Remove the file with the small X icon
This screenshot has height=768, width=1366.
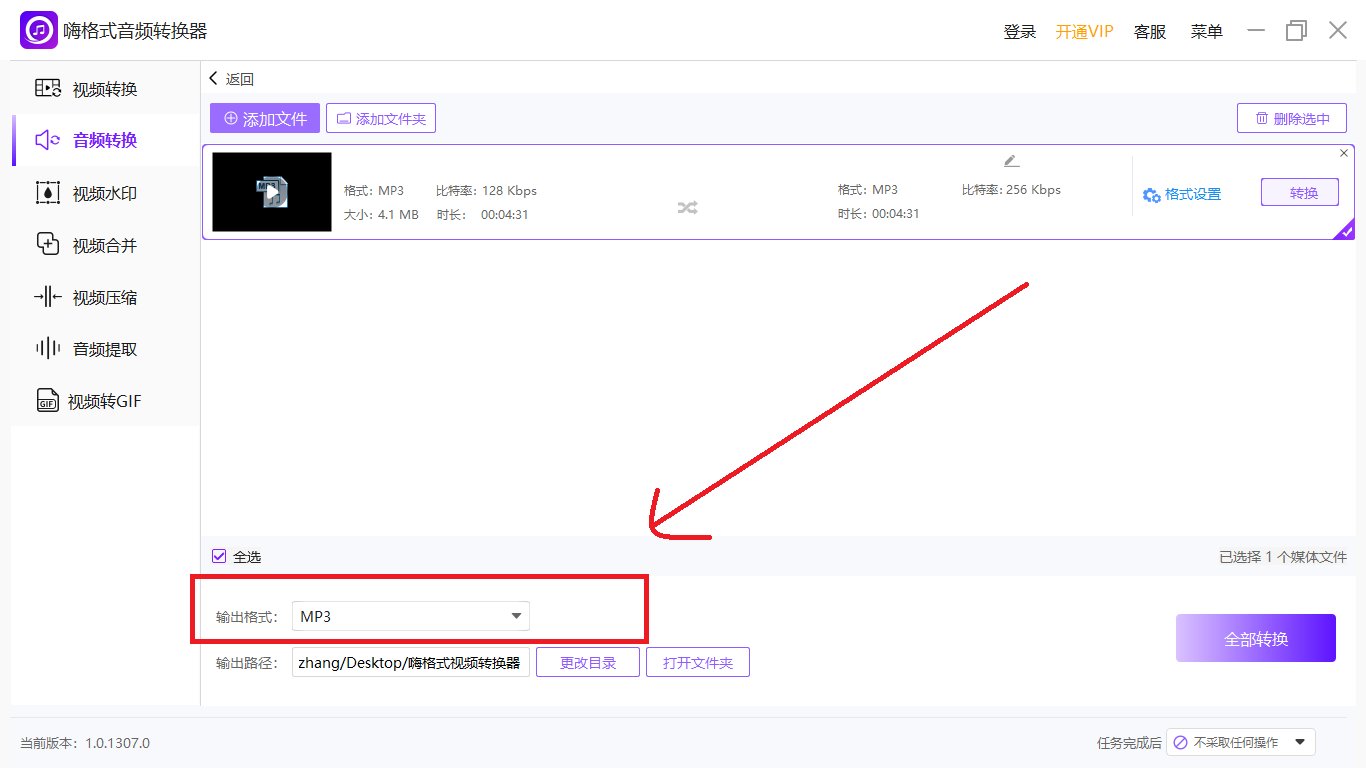click(x=1344, y=153)
